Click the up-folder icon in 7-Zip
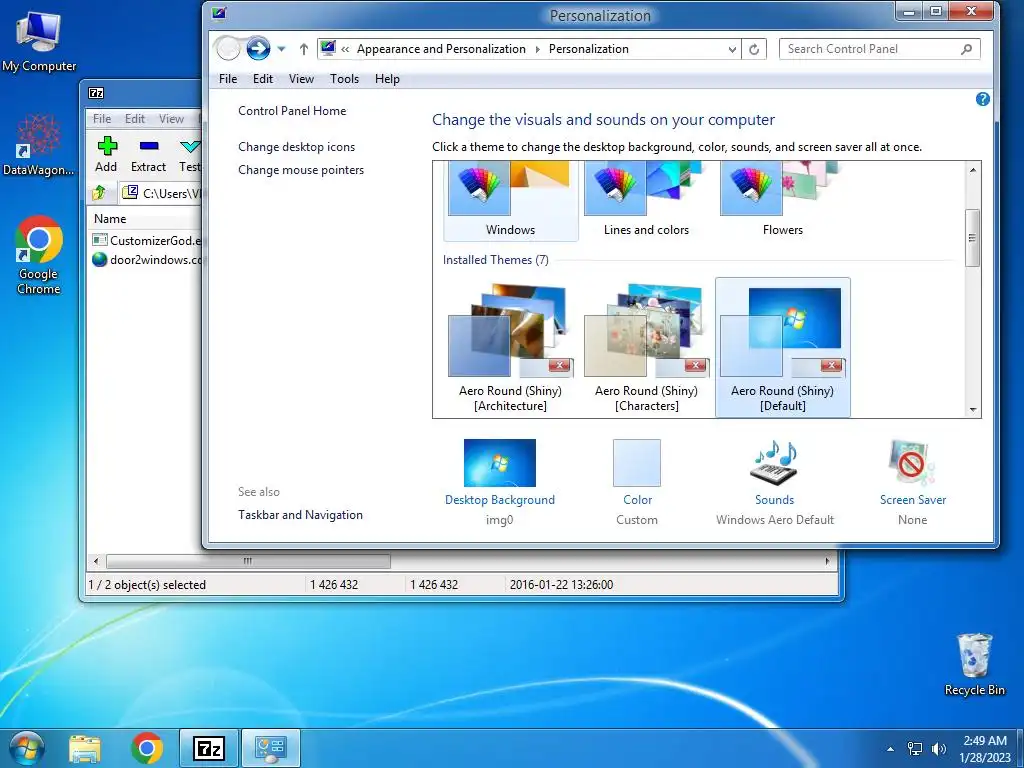Image resolution: width=1024 pixels, height=768 pixels. tap(99, 193)
